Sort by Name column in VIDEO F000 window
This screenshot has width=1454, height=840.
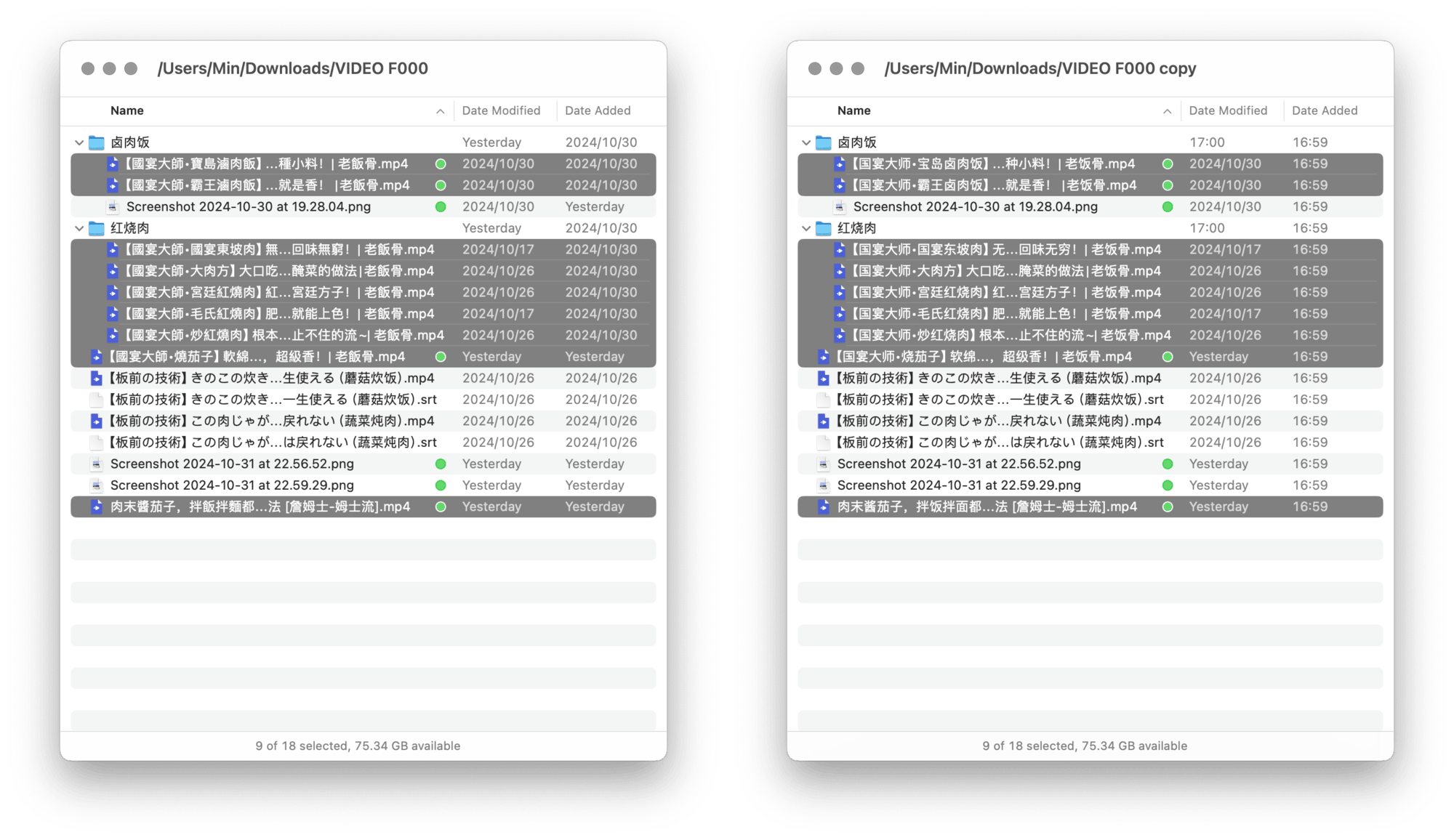tap(127, 110)
